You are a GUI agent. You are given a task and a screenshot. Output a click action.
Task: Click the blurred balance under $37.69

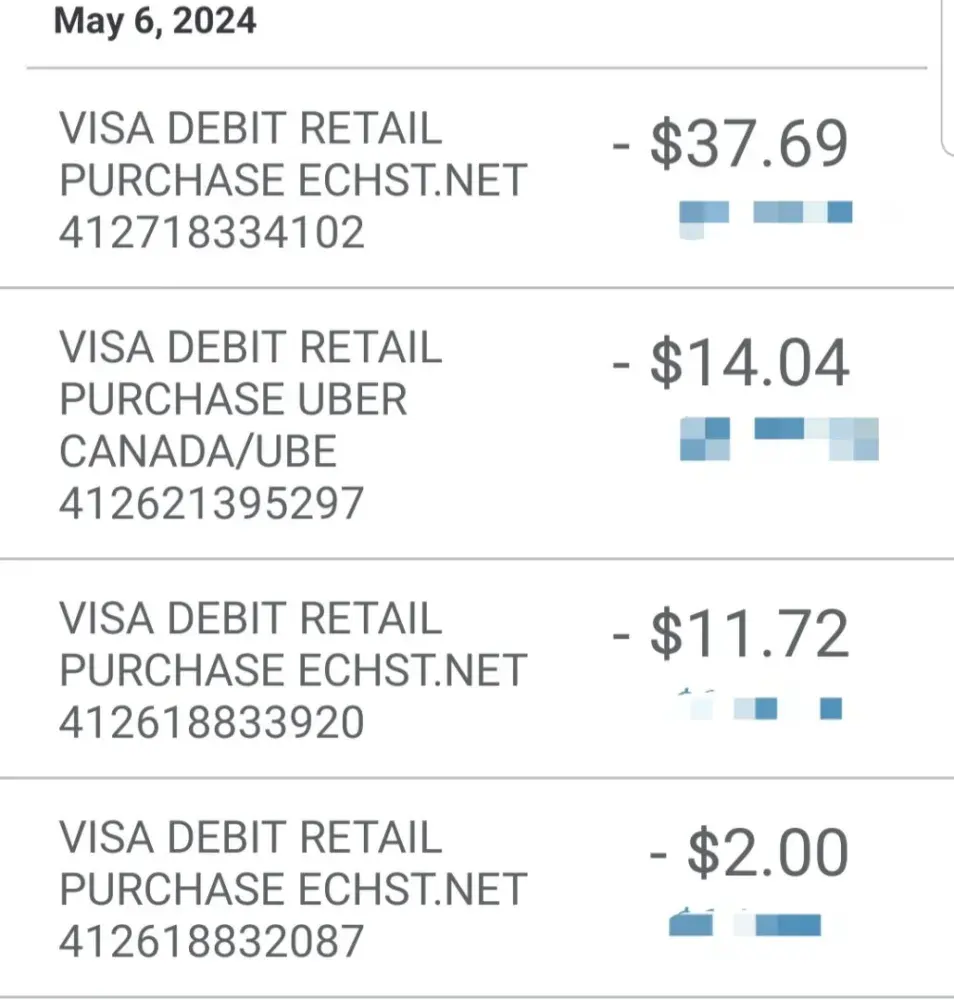tap(766, 214)
